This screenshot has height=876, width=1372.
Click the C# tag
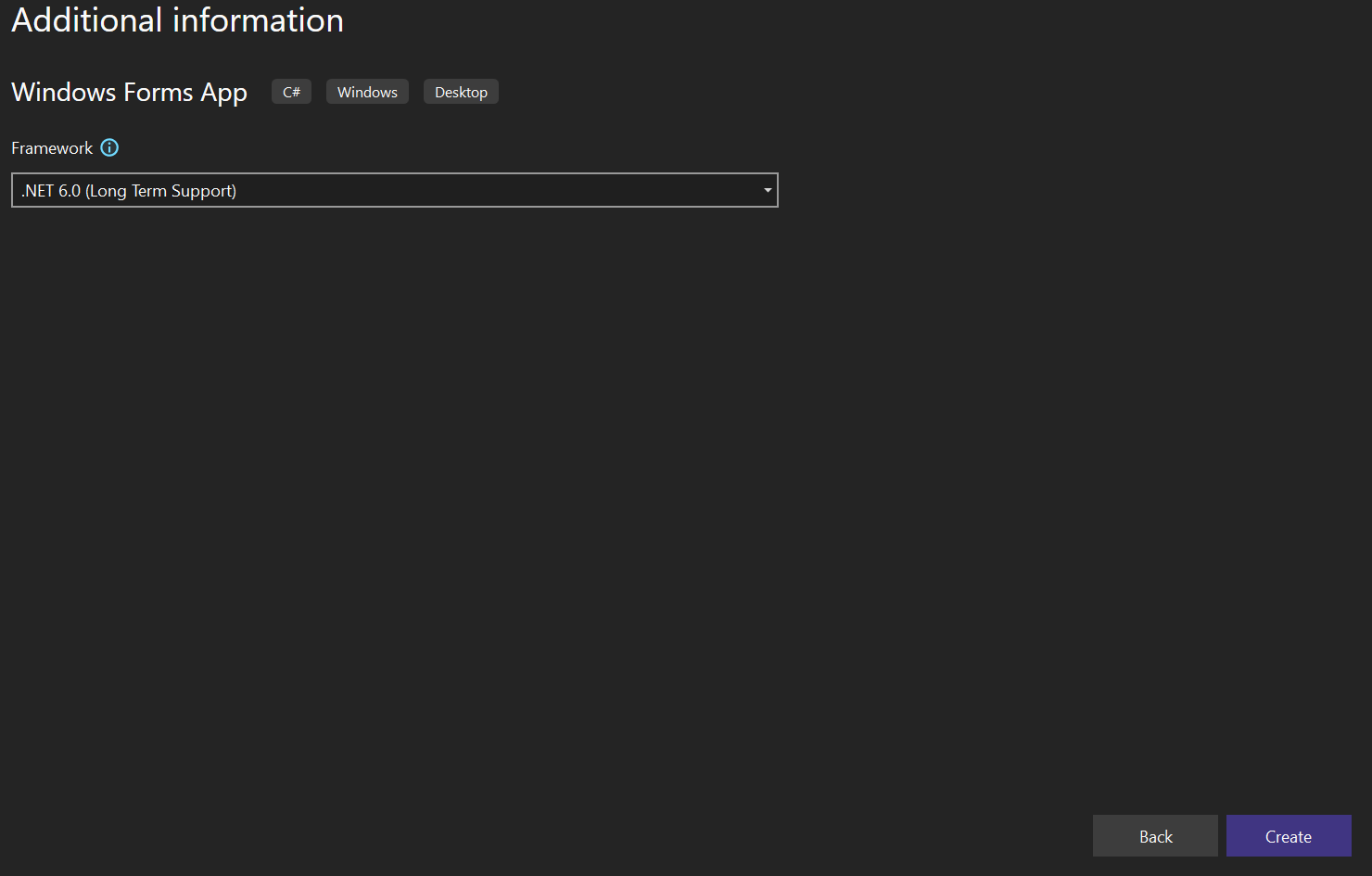[x=291, y=92]
